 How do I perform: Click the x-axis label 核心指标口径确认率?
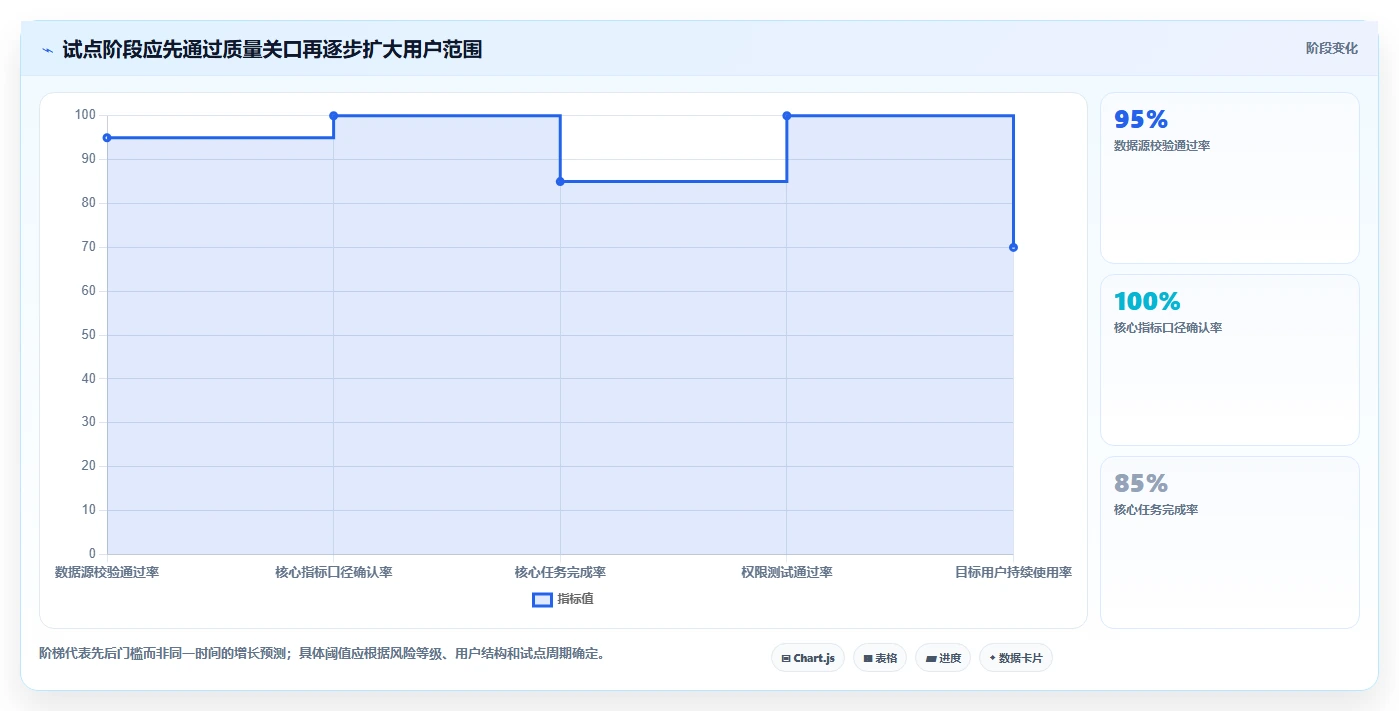tap(334, 573)
